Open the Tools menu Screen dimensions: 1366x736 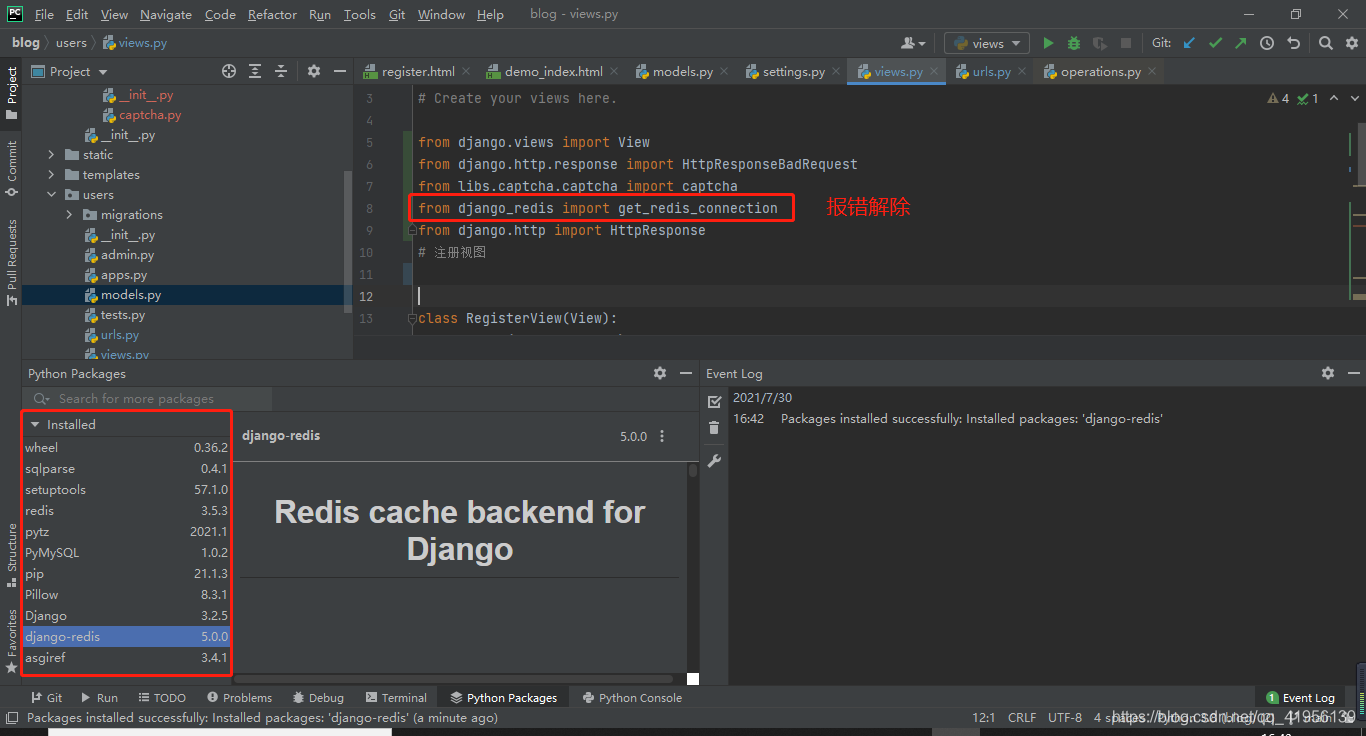tap(359, 14)
